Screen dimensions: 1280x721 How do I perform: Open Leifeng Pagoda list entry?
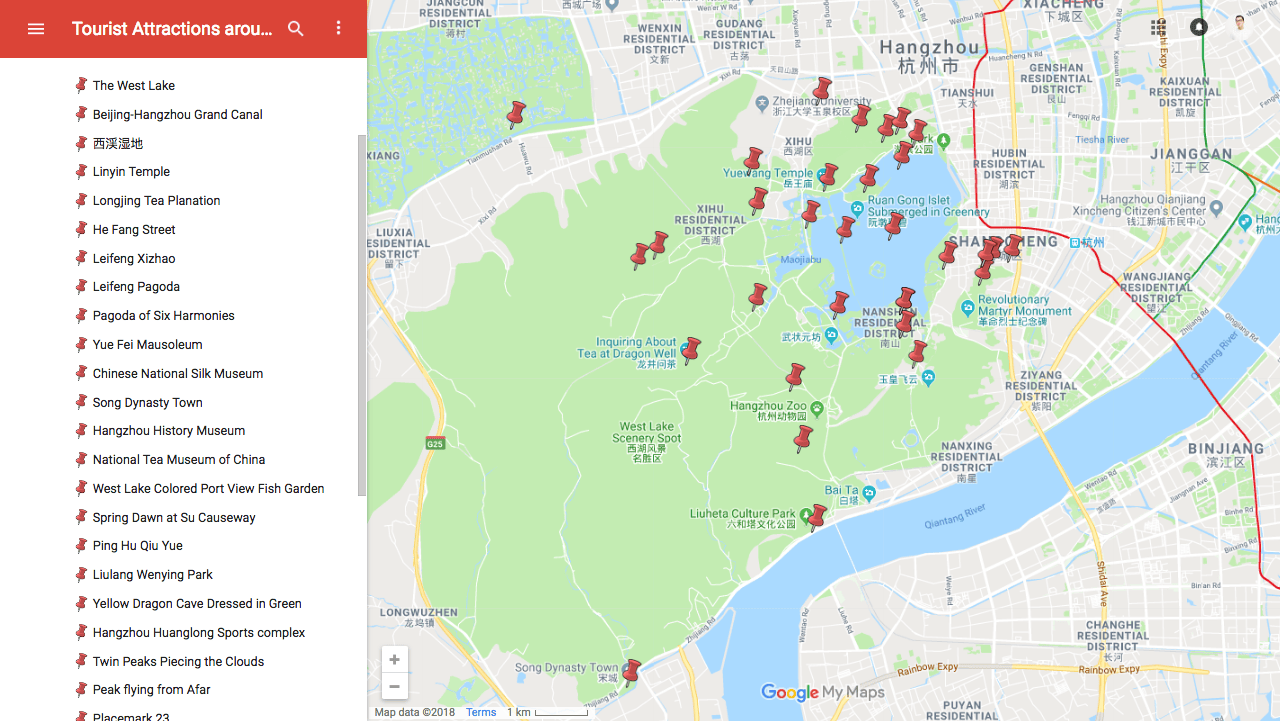pos(136,287)
